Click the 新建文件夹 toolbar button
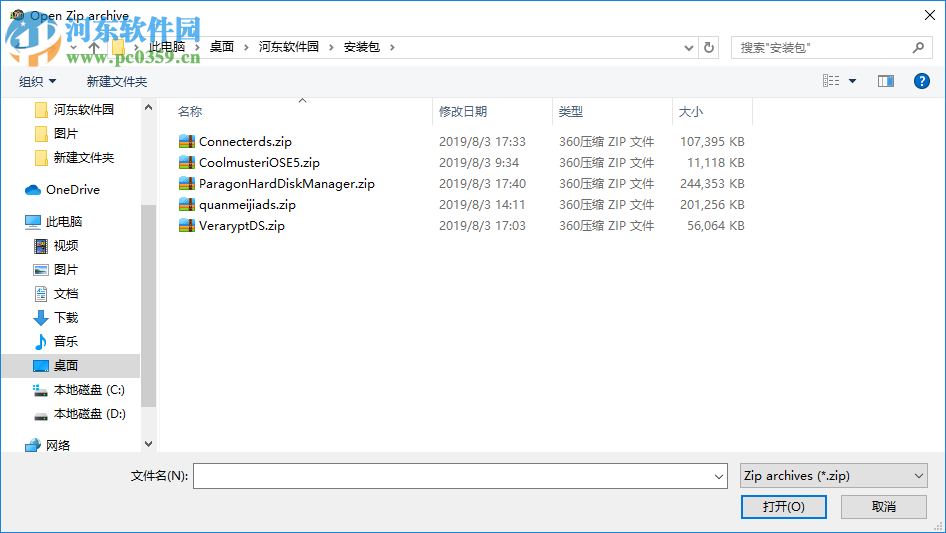 [x=116, y=81]
